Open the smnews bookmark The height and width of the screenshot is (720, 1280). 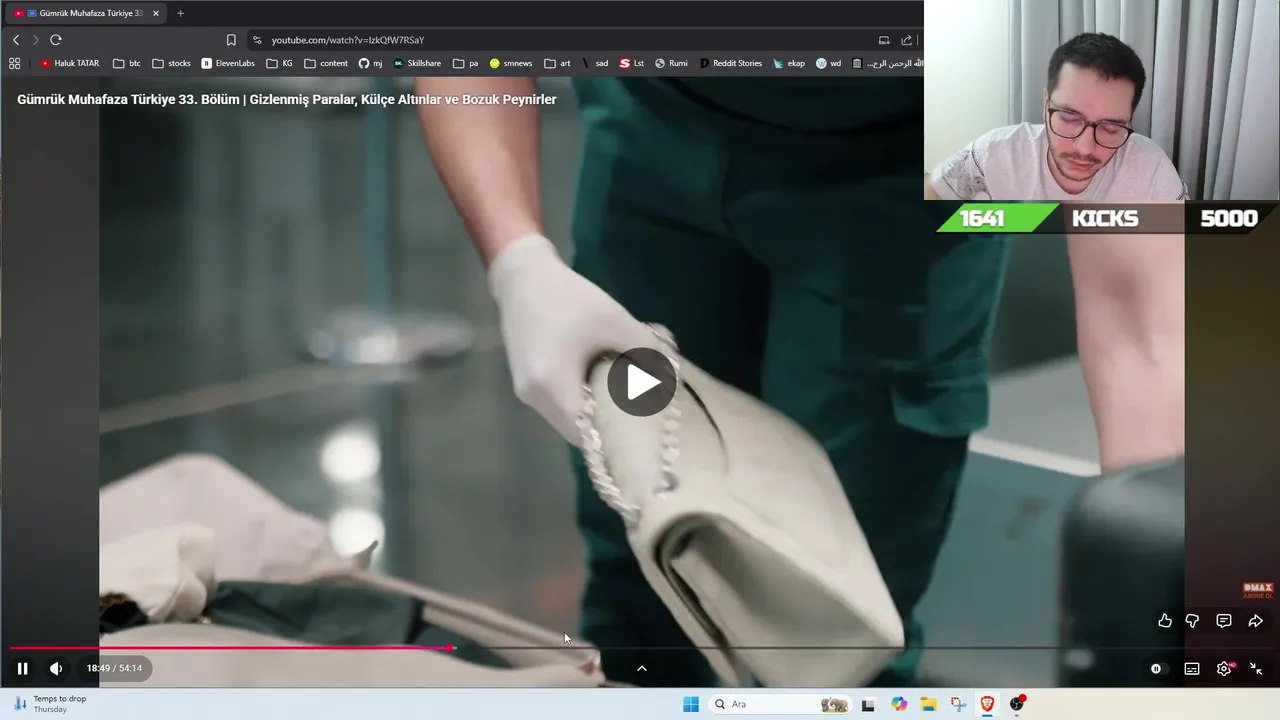click(511, 63)
